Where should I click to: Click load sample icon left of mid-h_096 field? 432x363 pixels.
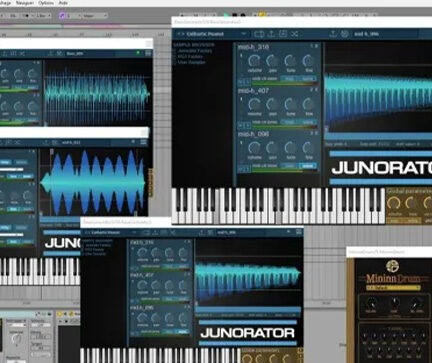(x=333, y=34)
